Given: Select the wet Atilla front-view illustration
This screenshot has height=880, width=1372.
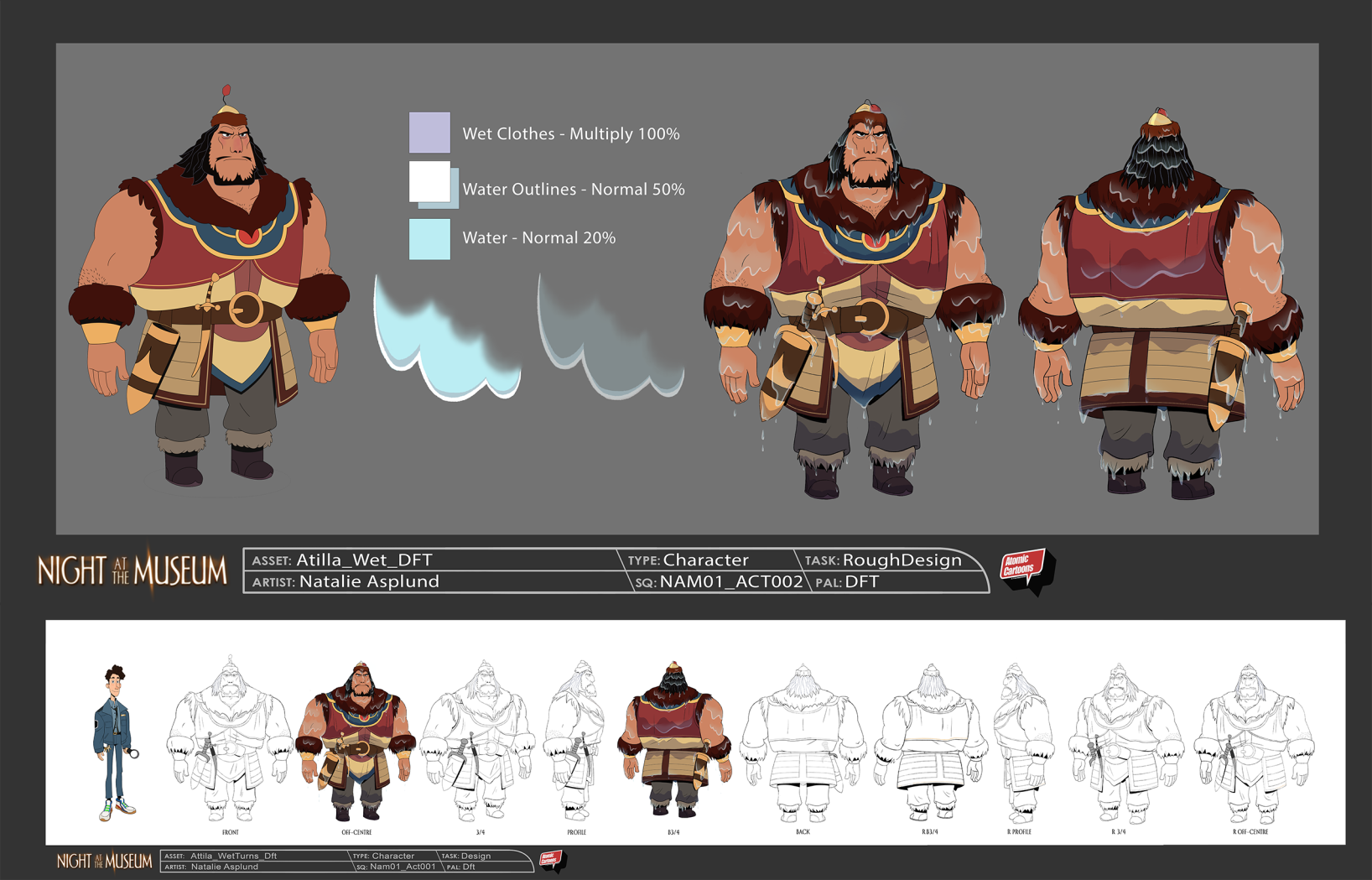Looking at the screenshot, I should pyautogui.click(x=853, y=298).
